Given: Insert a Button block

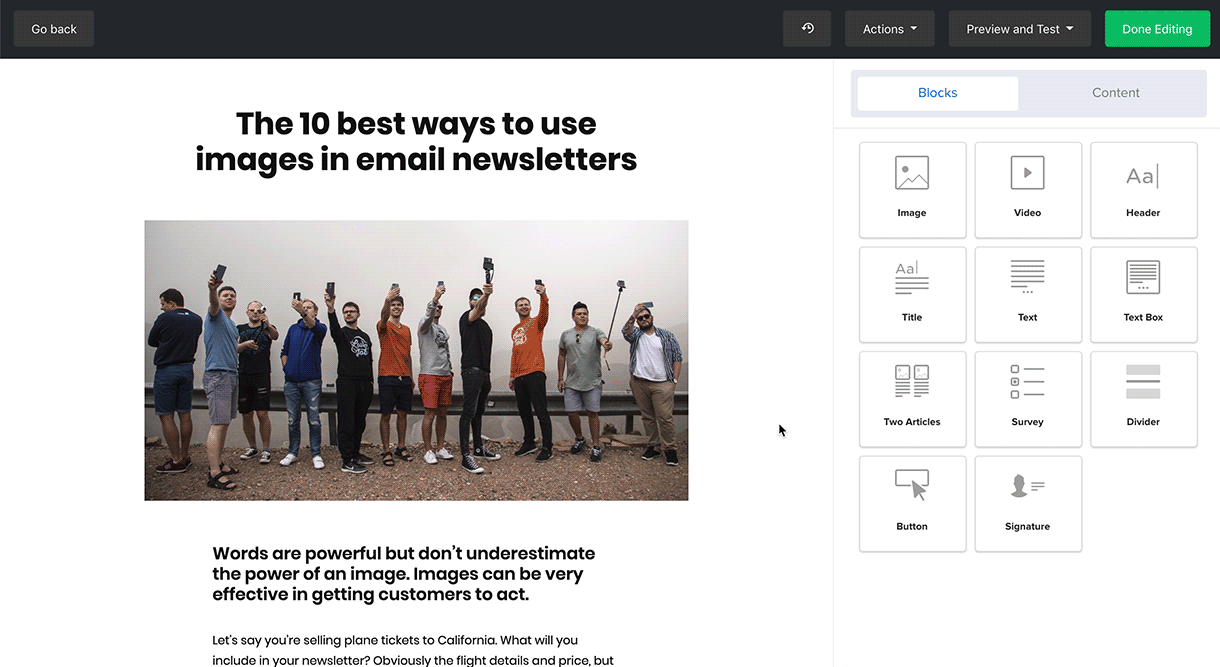Looking at the screenshot, I should click(x=911, y=503).
